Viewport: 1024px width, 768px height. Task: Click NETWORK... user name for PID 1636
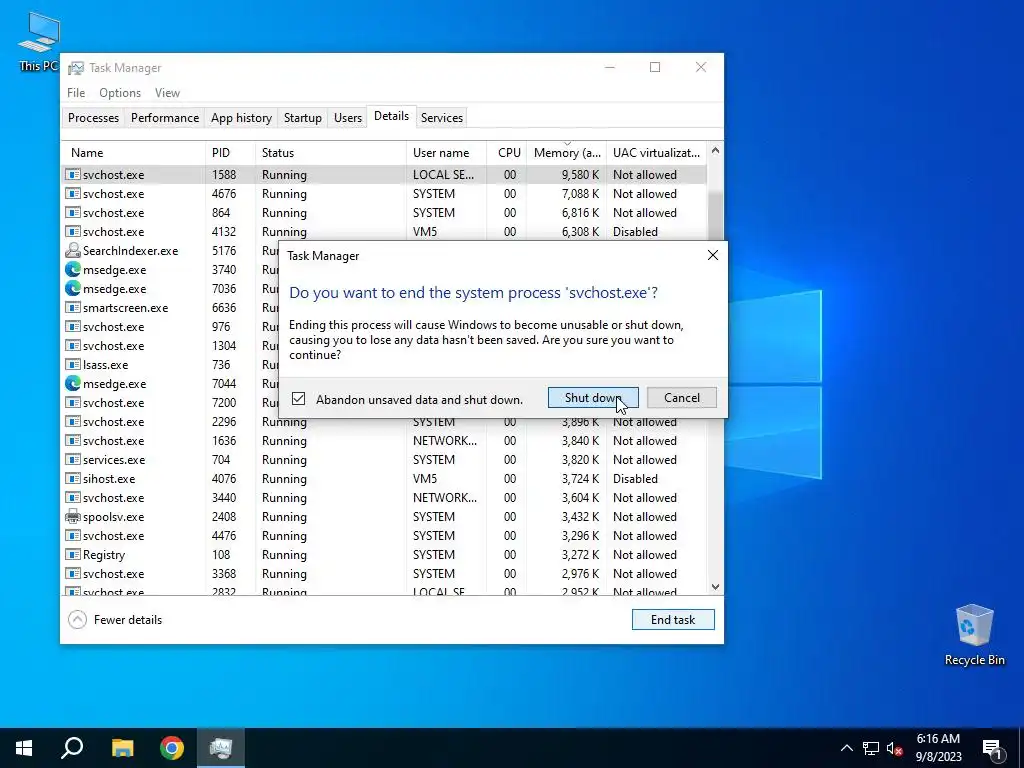click(x=445, y=441)
